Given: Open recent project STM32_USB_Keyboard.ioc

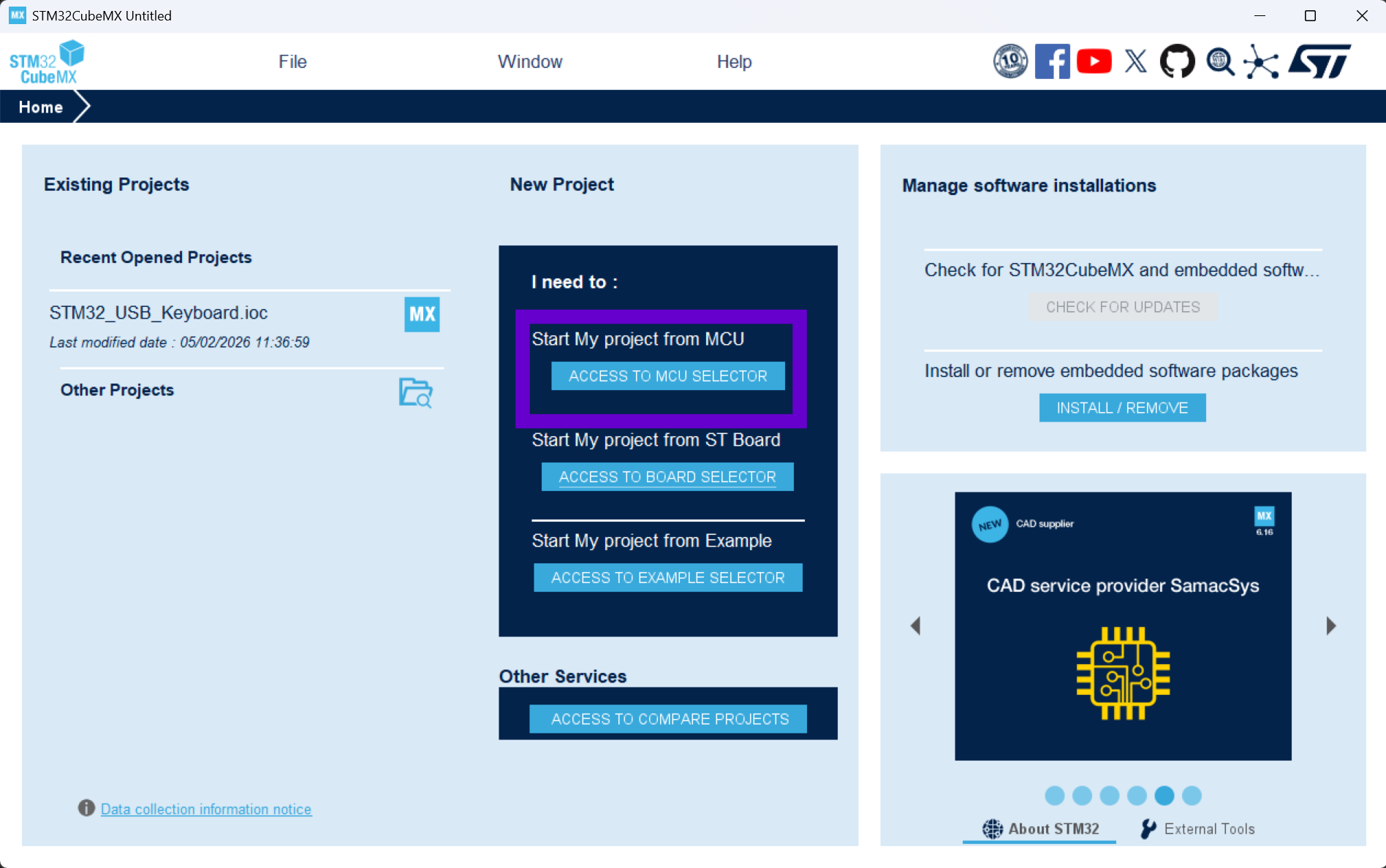Looking at the screenshot, I should coord(159,313).
